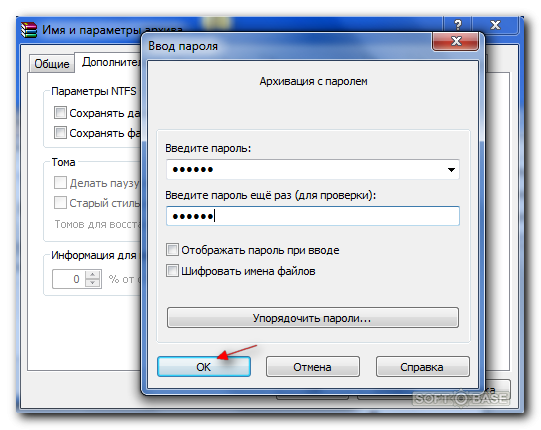This screenshot has width=541, height=430.
Task: Open Упорядочить пароли dialog
Action: coord(313,317)
